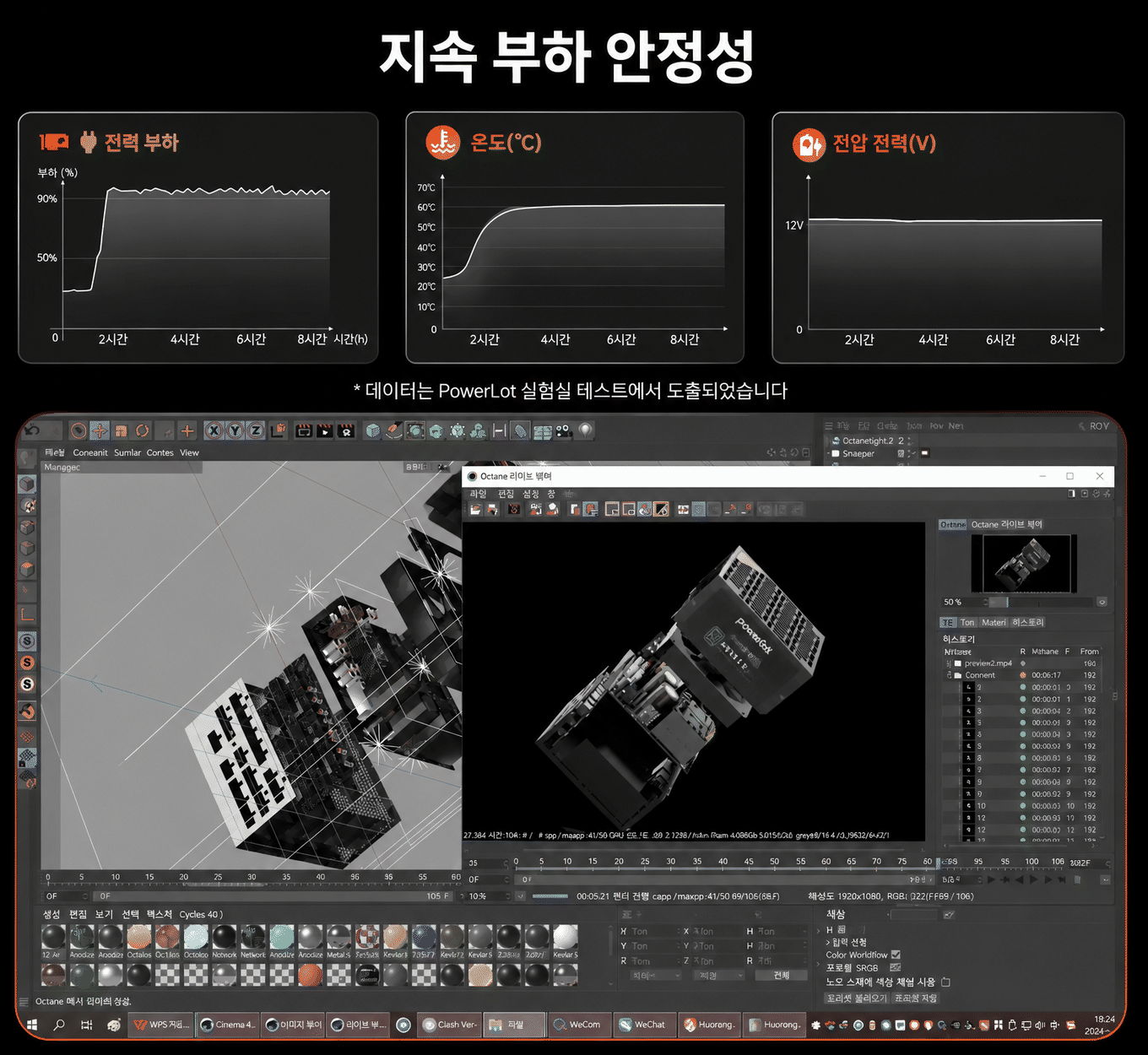Open the View menu in viewport
The height and width of the screenshot is (1055, 1148).
[x=190, y=453]
